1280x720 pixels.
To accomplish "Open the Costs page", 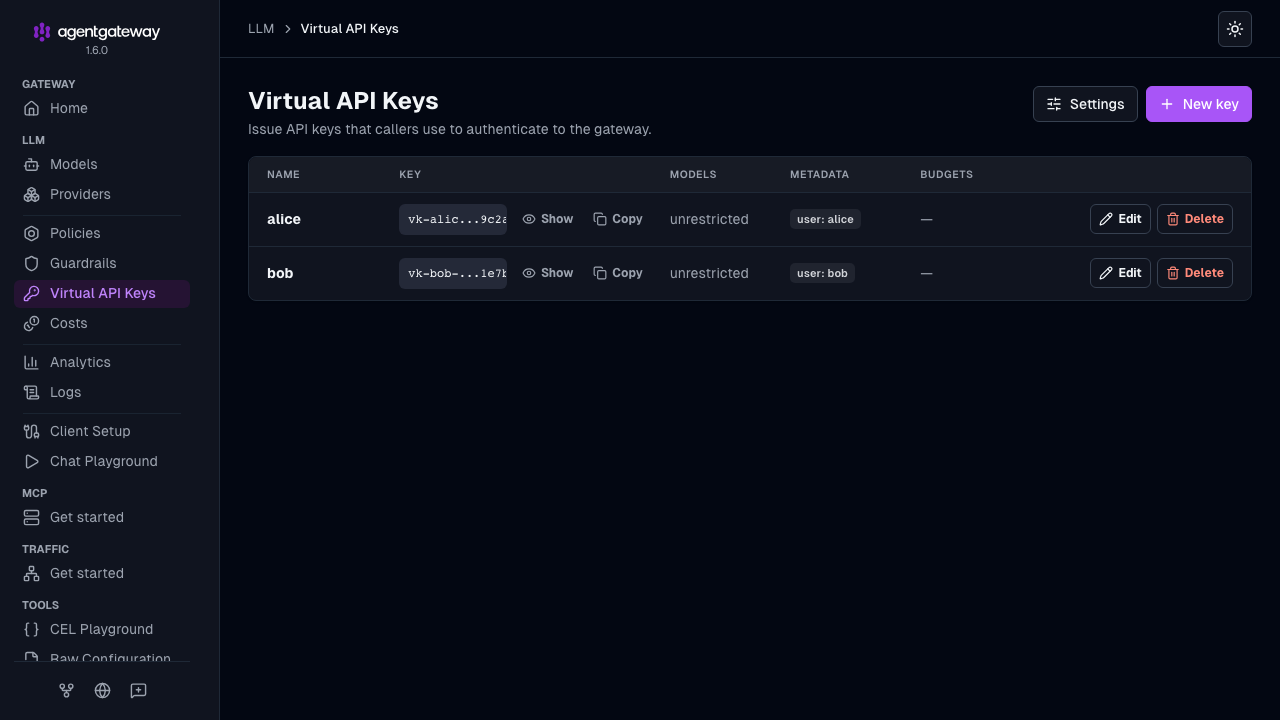I will point(102,323).
